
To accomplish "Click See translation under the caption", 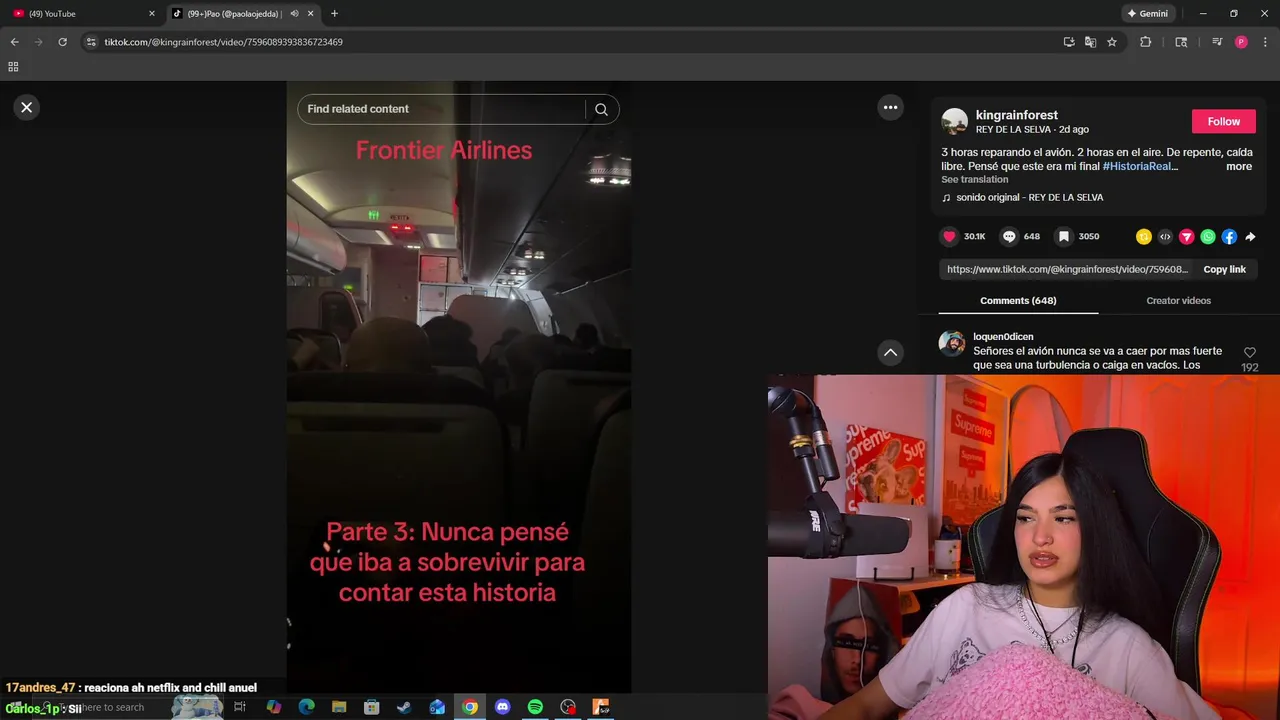I will coord(974,179).
